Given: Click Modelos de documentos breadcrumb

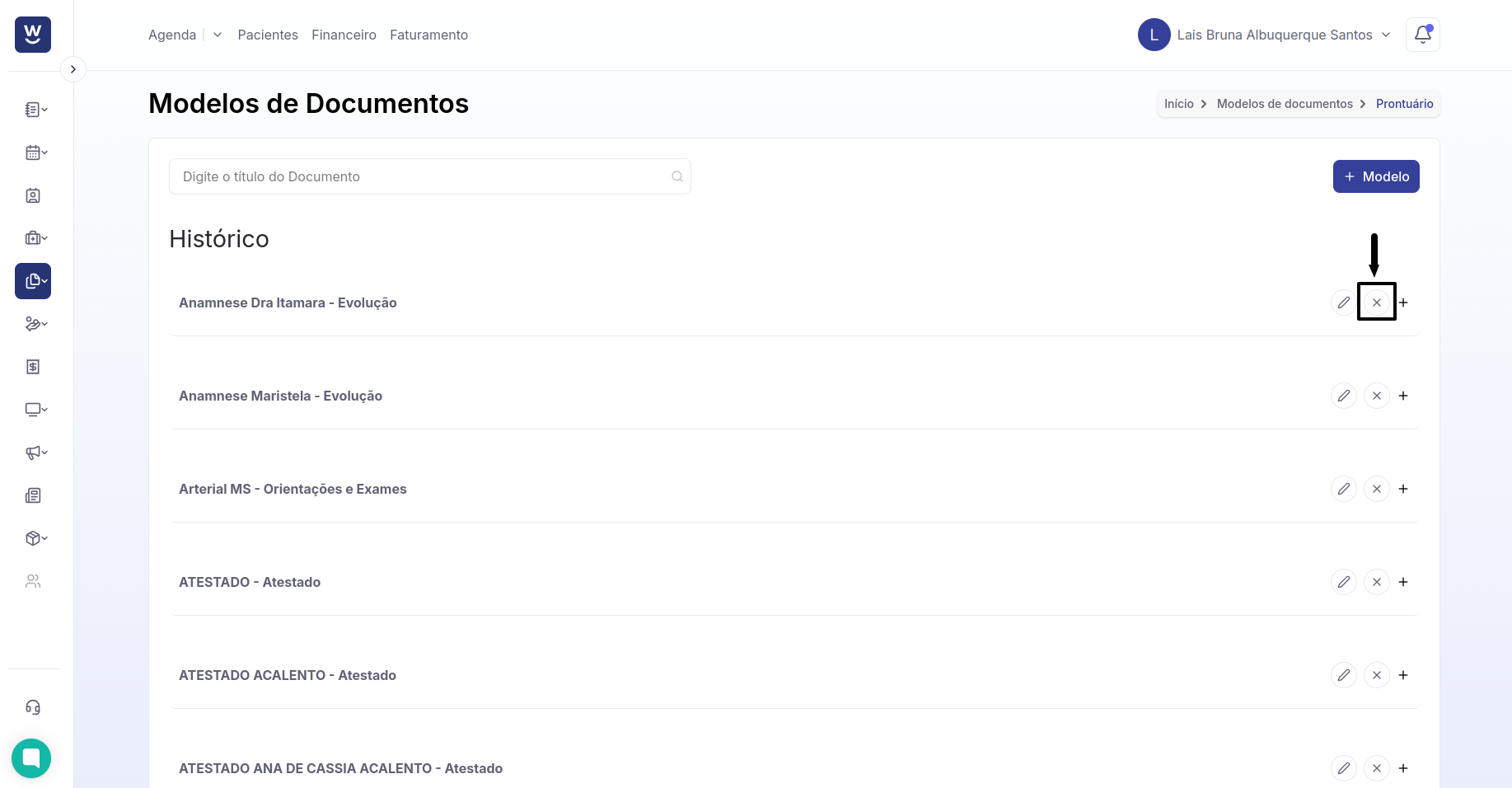Looking at the screenshot, I should pyautogui.click(x=1285, y=104).
